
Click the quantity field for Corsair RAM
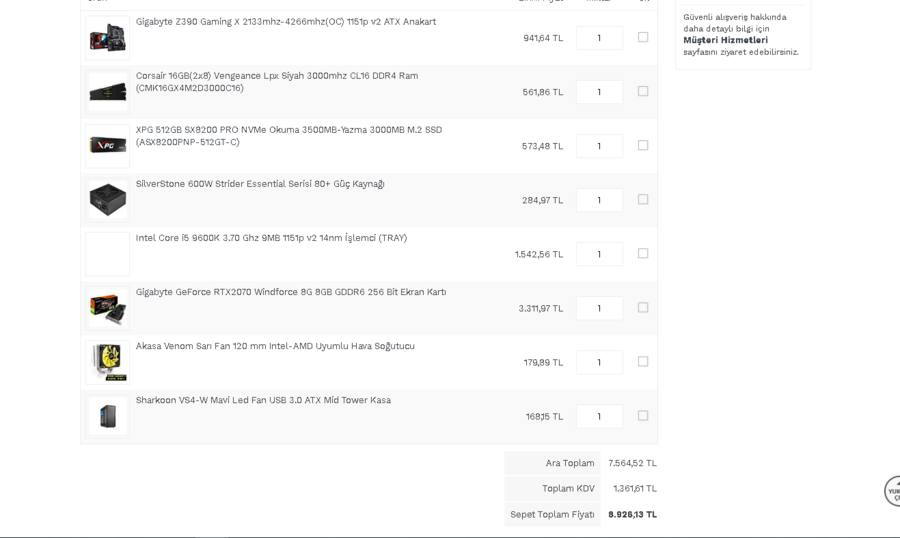click(599, 92)
